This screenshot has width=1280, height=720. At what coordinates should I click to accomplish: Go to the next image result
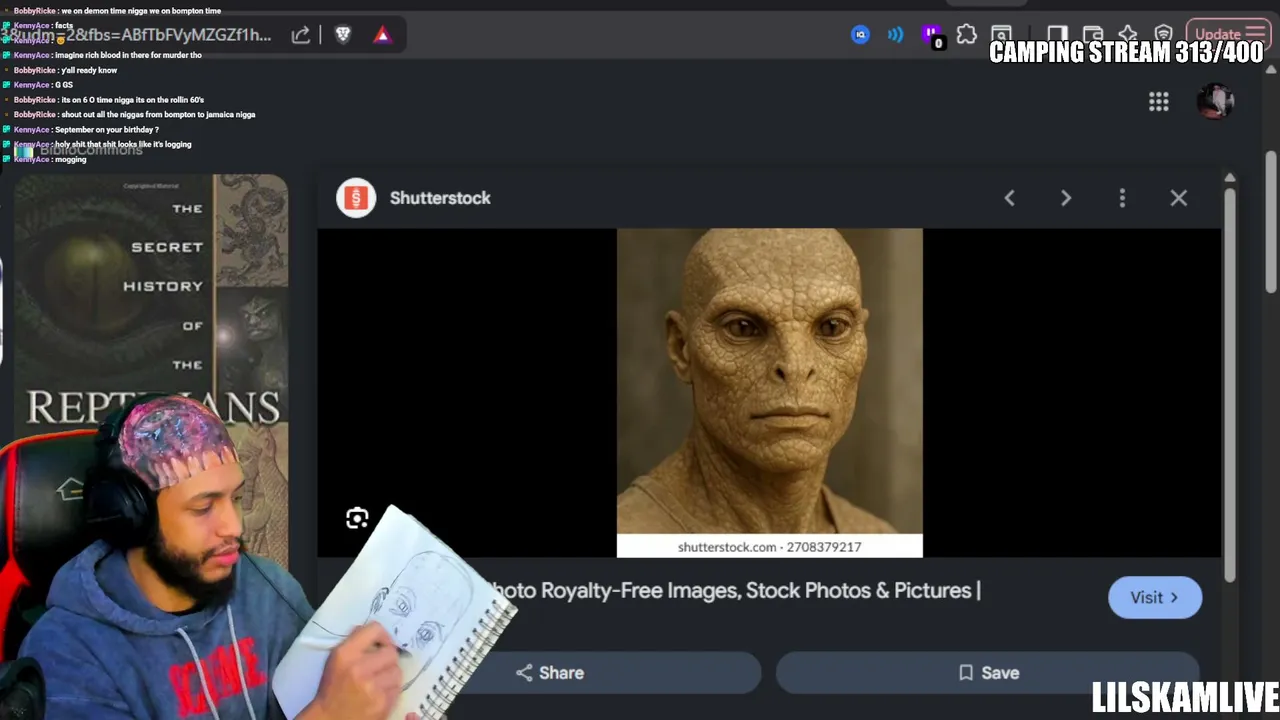click(x=1066, y=198)
